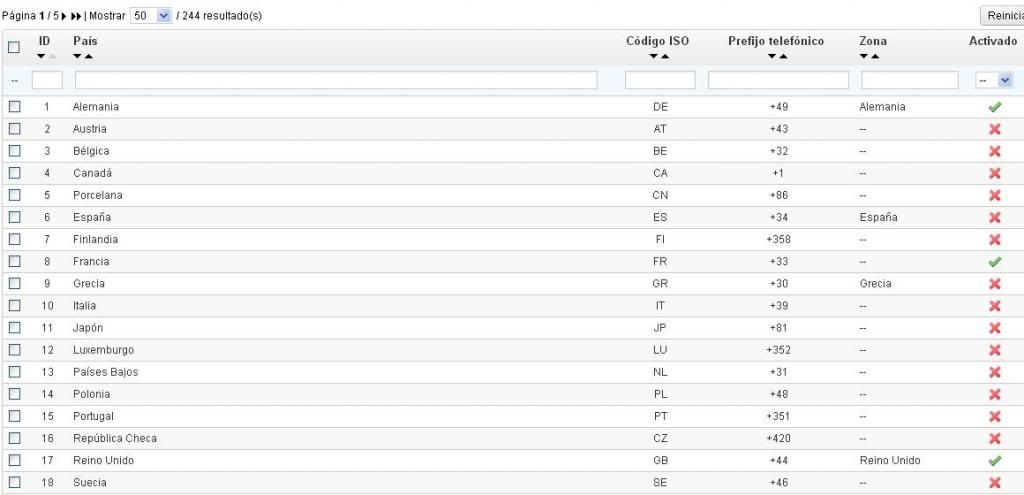The width and height of the screenshot is (1024, 495).
Task: Toggle Reino Unido activated checkmark
Action: pos(994,461)
